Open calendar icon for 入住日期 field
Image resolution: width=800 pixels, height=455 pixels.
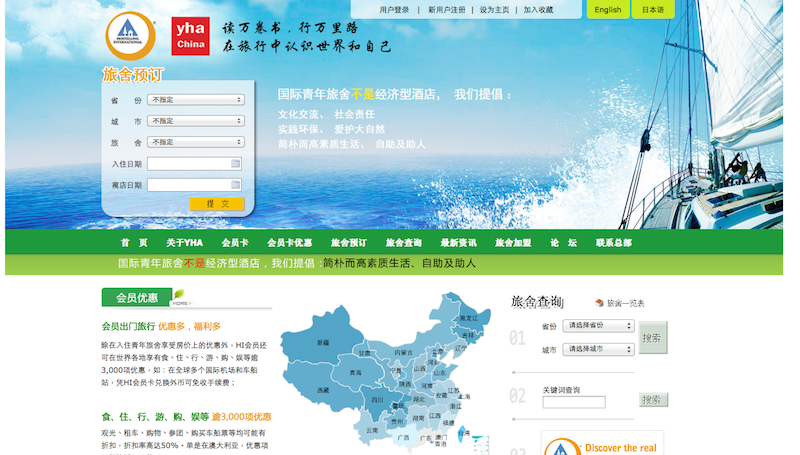point(235,164)
